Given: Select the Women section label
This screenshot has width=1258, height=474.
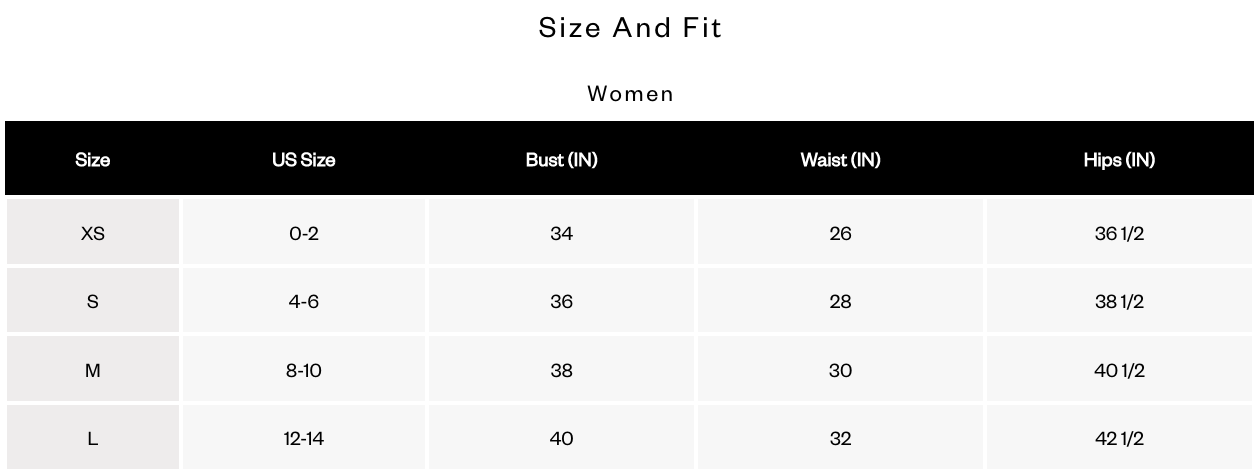Looking at the screenshot, I should (x=630, y=94).
